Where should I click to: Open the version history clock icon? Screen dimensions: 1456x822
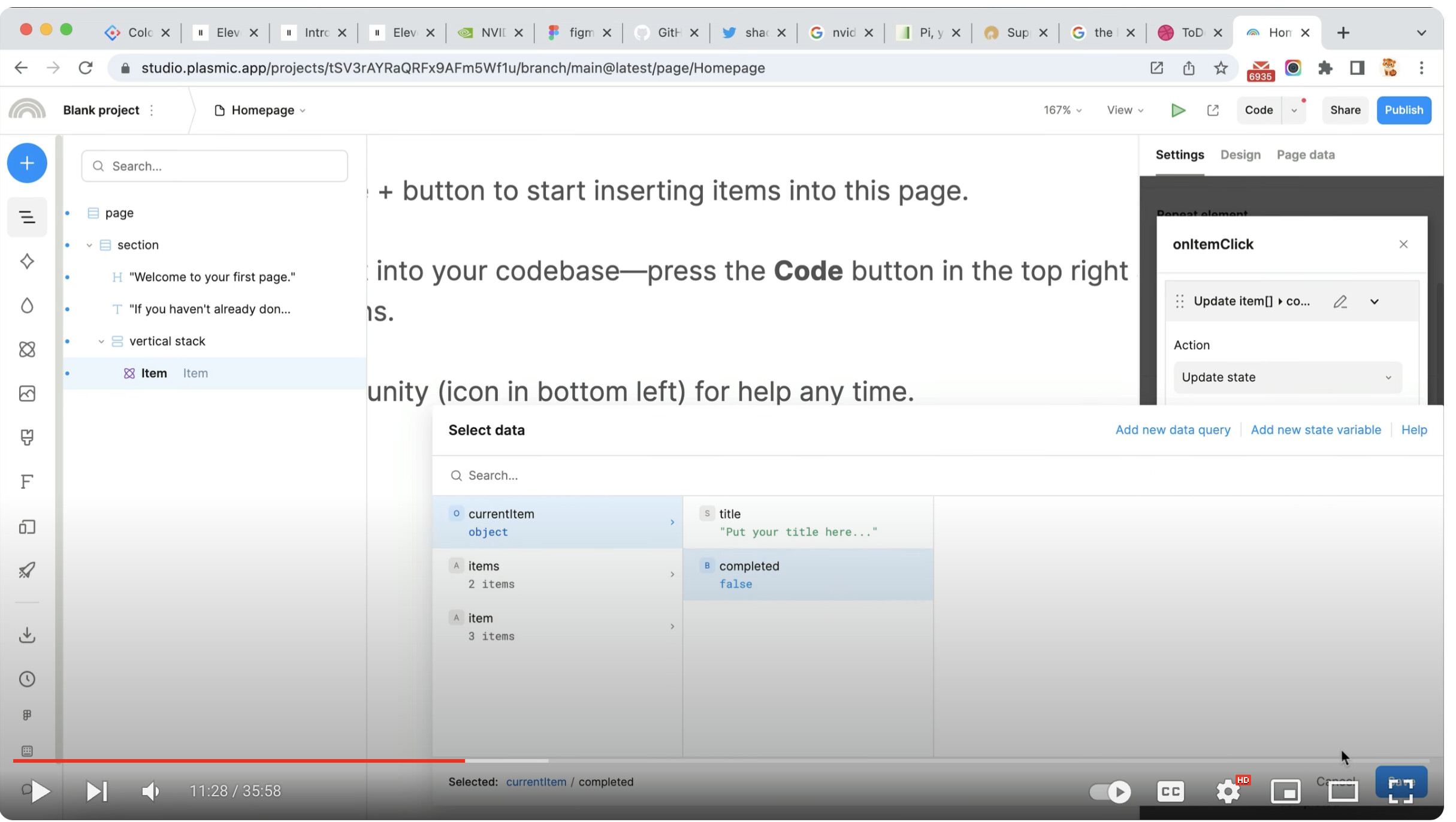[x=27, y=680]
